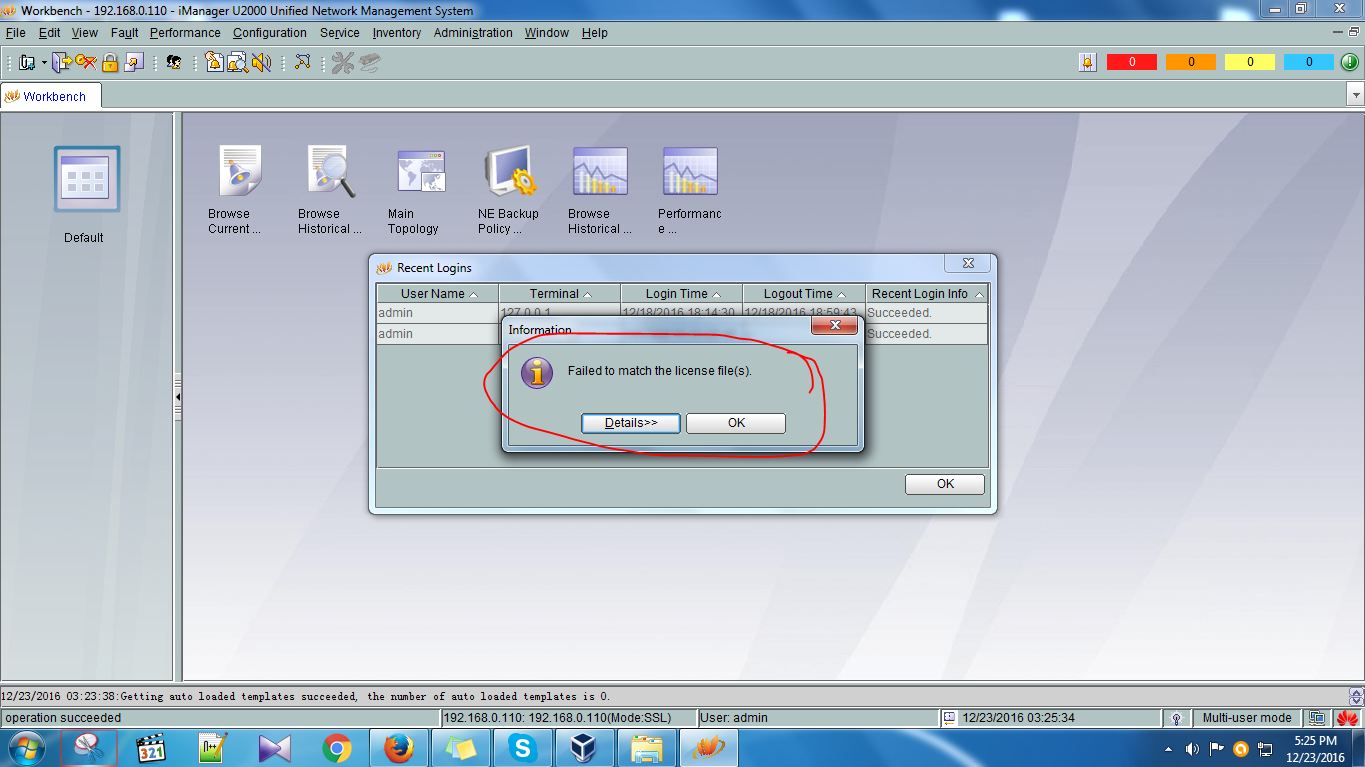Click the Custom View toolbar icon

pyautogui.click(x=27, y=62)
